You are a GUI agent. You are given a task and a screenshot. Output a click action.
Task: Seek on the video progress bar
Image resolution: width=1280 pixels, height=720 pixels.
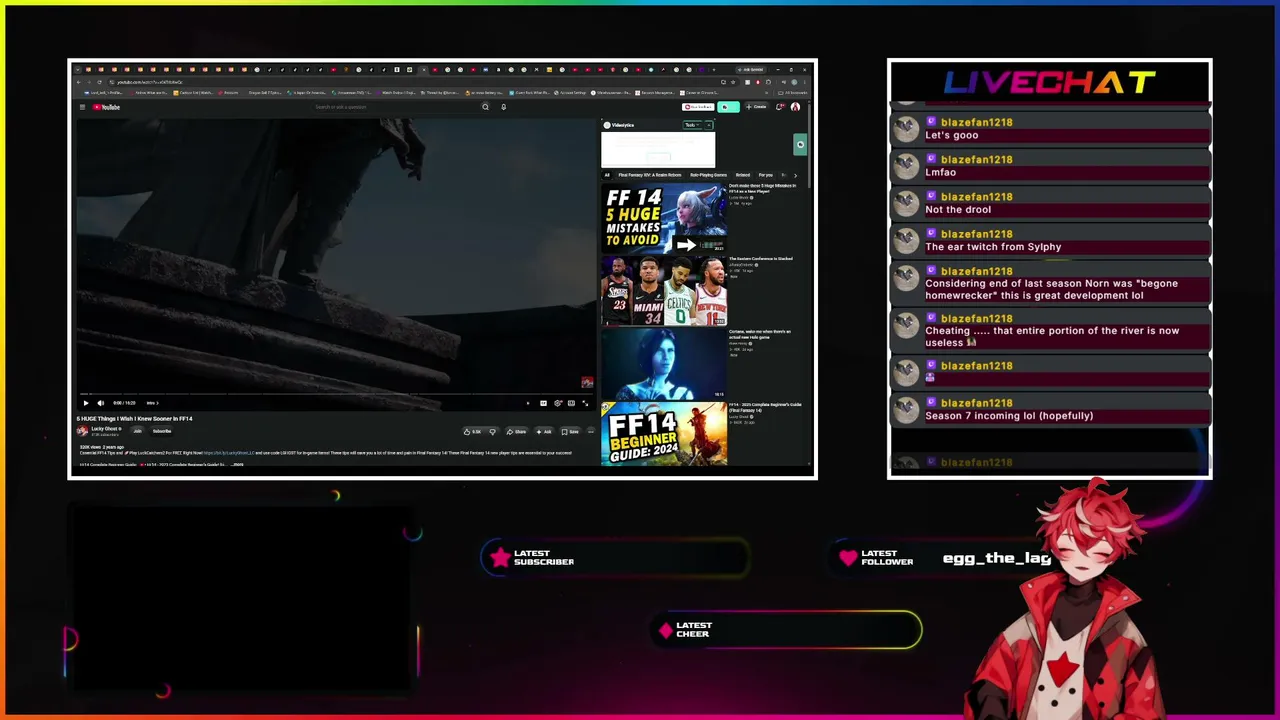click(337, 394)
